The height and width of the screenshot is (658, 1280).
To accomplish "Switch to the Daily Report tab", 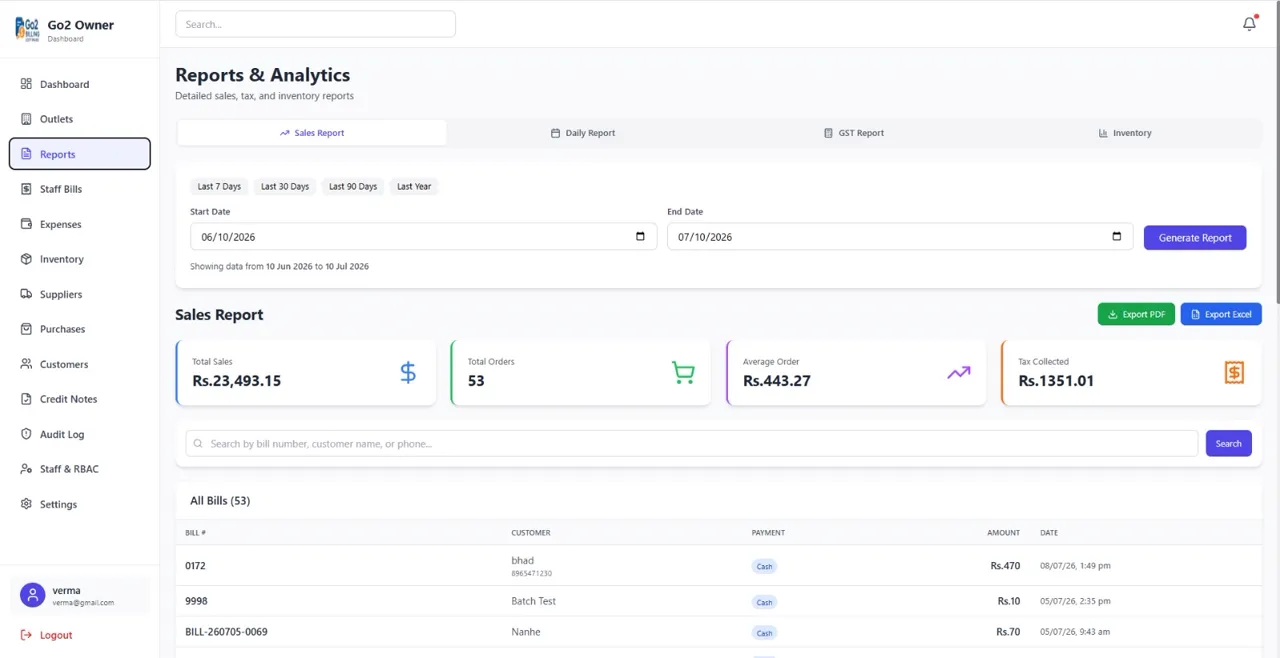I will (x=583, y=133).
